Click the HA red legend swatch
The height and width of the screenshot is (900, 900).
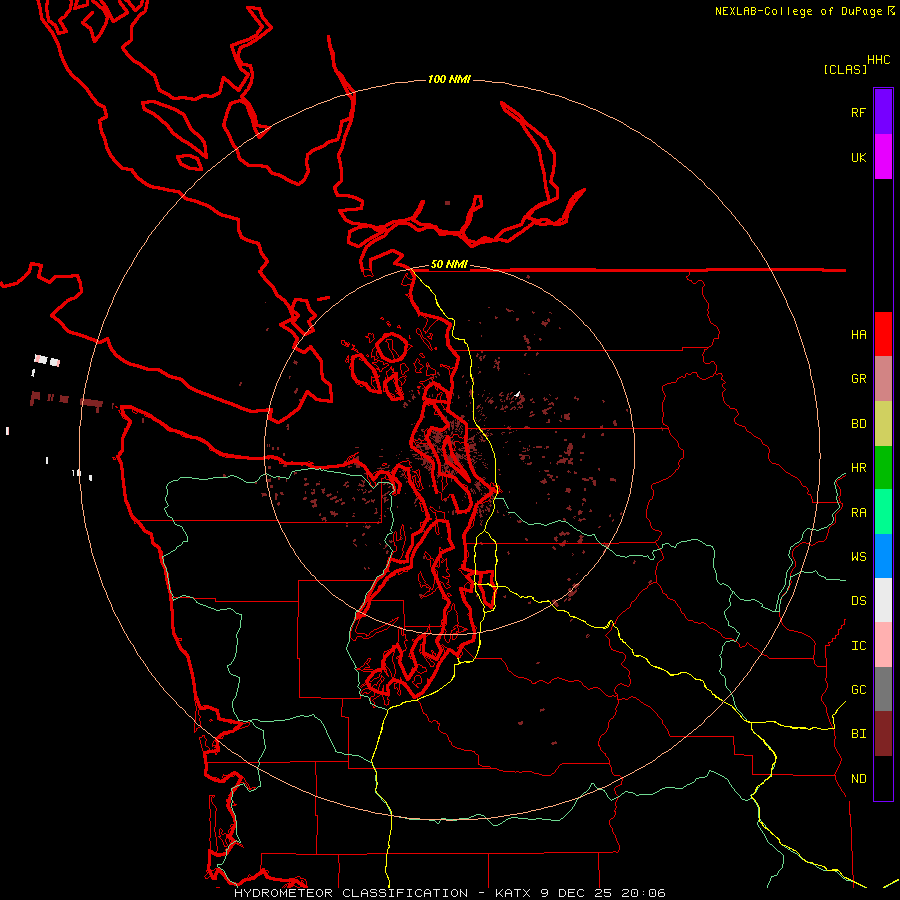point(883,334)
